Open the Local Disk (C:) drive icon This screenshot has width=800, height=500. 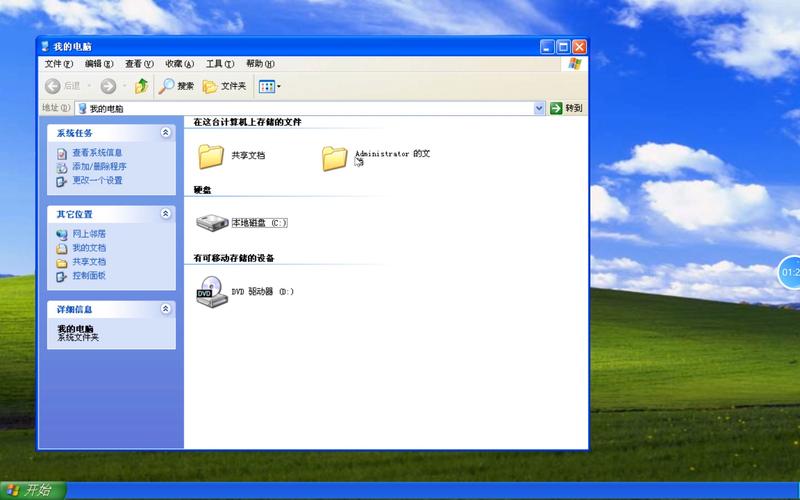pyautogui.click(x=211, y=223)
